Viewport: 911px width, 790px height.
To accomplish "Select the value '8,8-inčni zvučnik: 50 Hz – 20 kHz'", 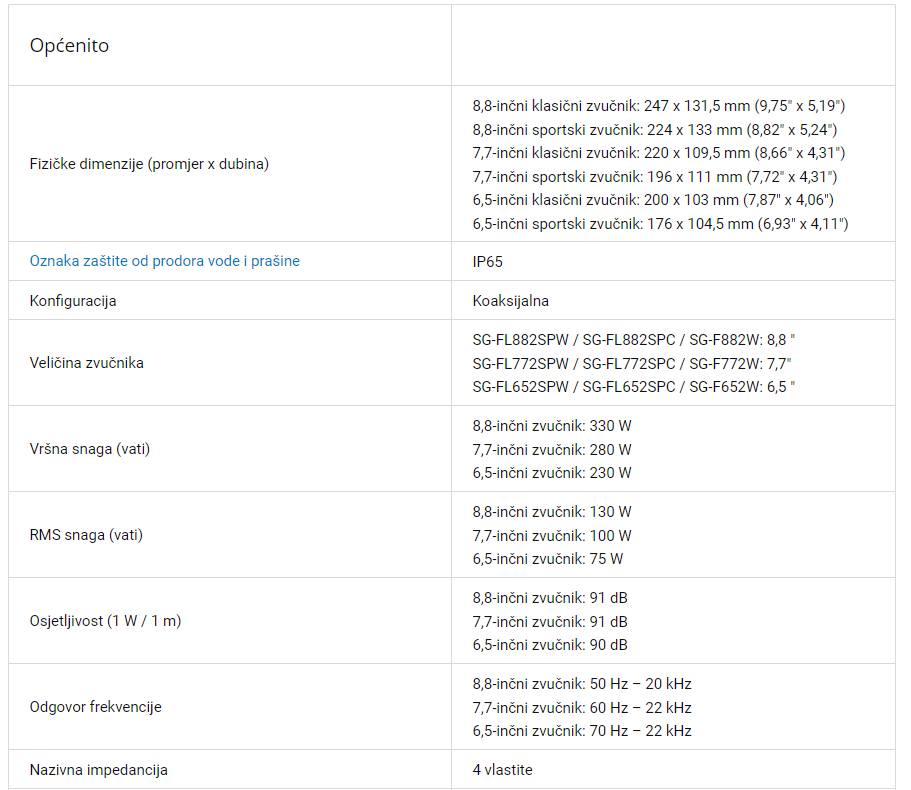I will click(582, 684).
